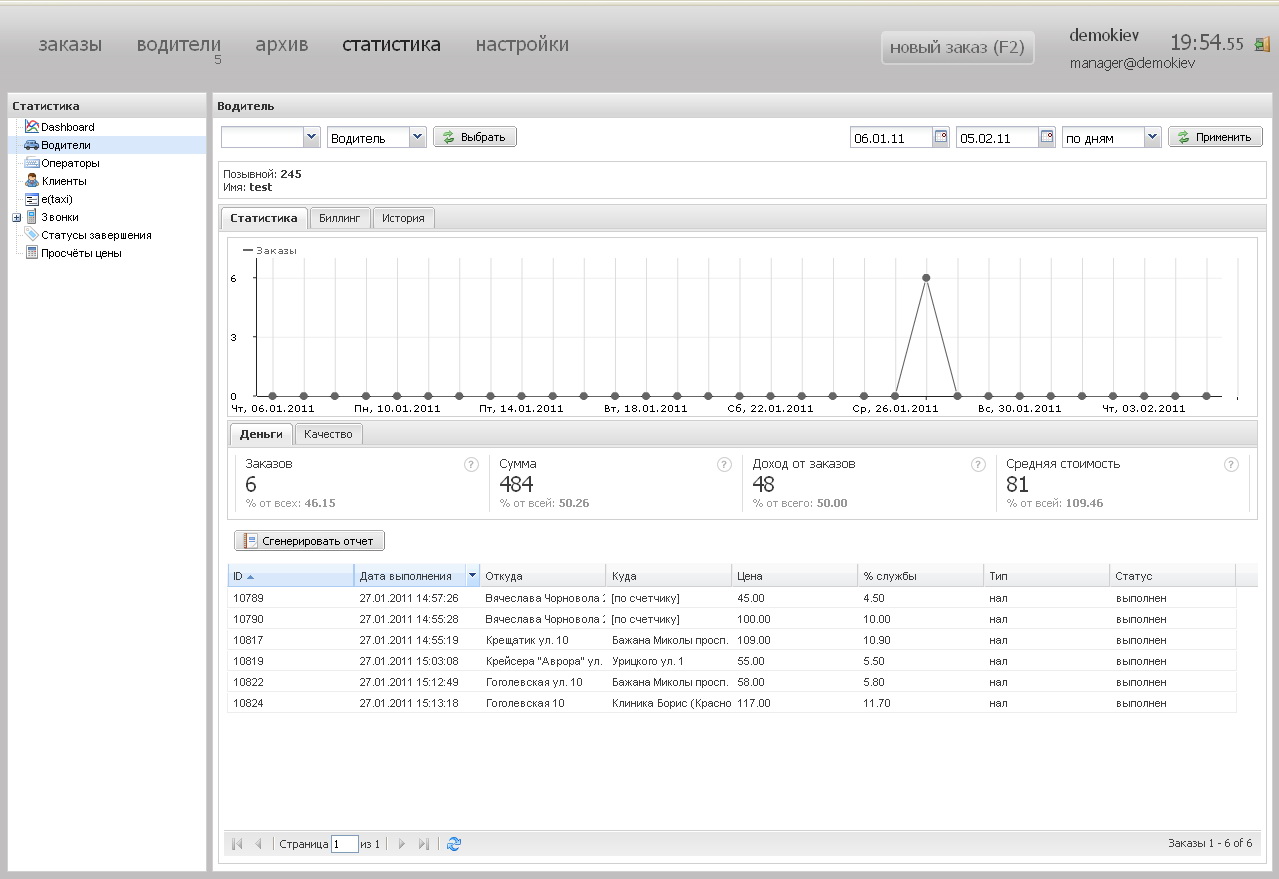Screen dimensions: 1279x879
Task: Click the Гоголевская ул. 10 origin cell
Action: (x=542, y=682)
